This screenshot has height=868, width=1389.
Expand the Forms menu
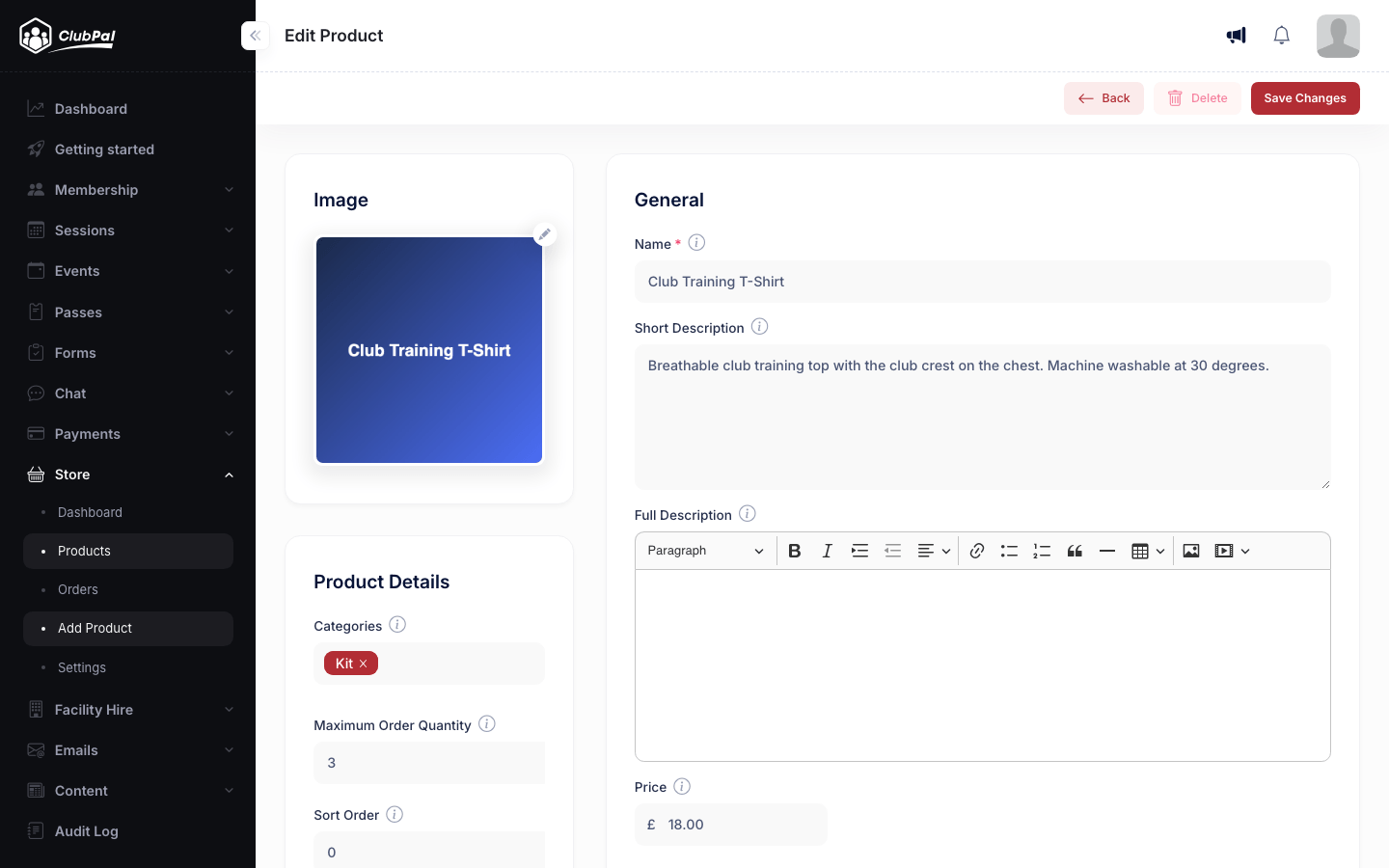point(128,353)
